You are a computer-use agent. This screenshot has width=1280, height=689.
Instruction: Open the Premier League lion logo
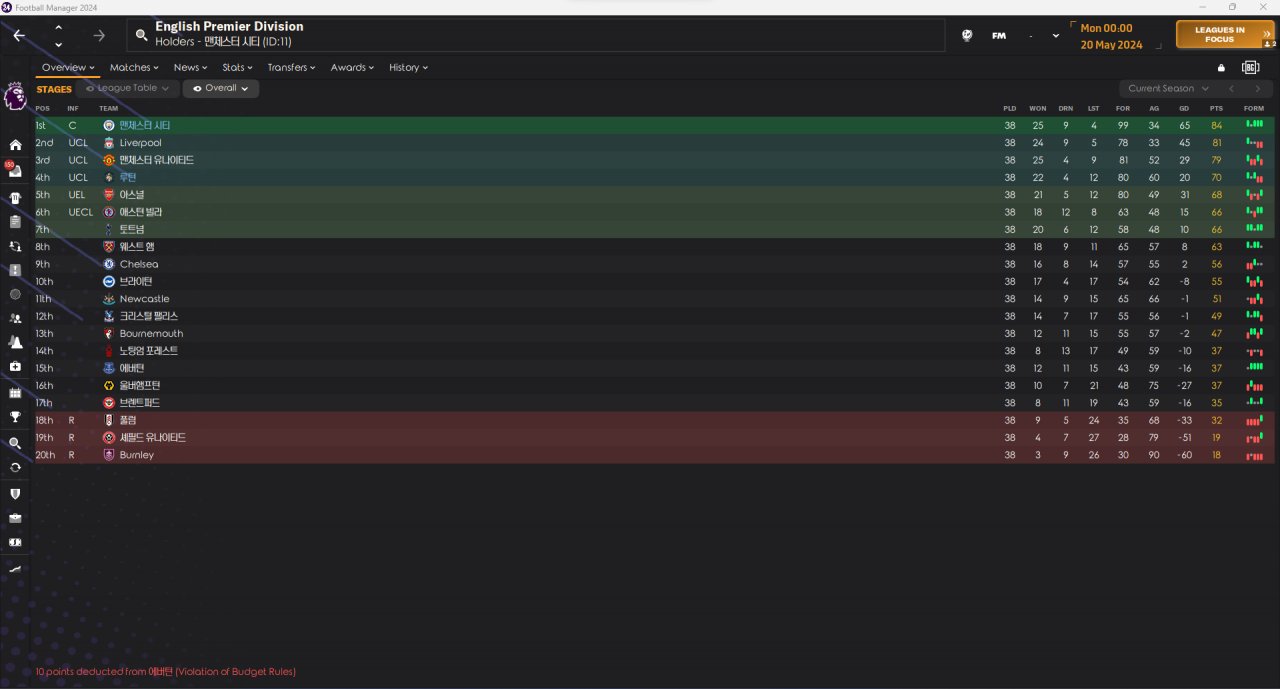tap(15, 97)
